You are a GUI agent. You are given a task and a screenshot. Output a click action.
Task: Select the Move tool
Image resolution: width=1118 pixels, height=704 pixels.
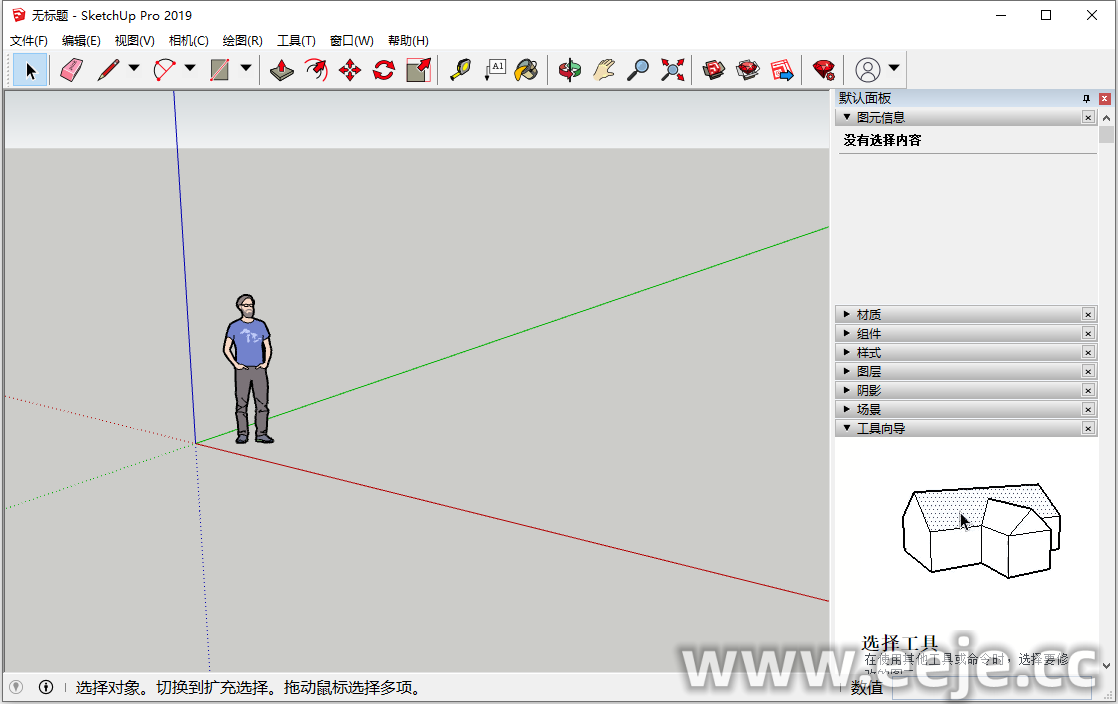[x=350, y=70]
